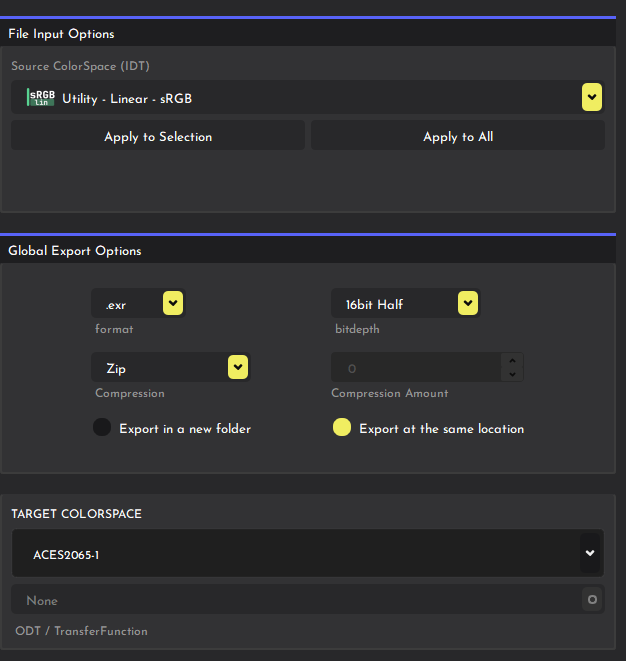Click the icon at ODT field's right edge
Image resolution: width=626 pixels, height=661 pixels.
click(x=592, y=601)
